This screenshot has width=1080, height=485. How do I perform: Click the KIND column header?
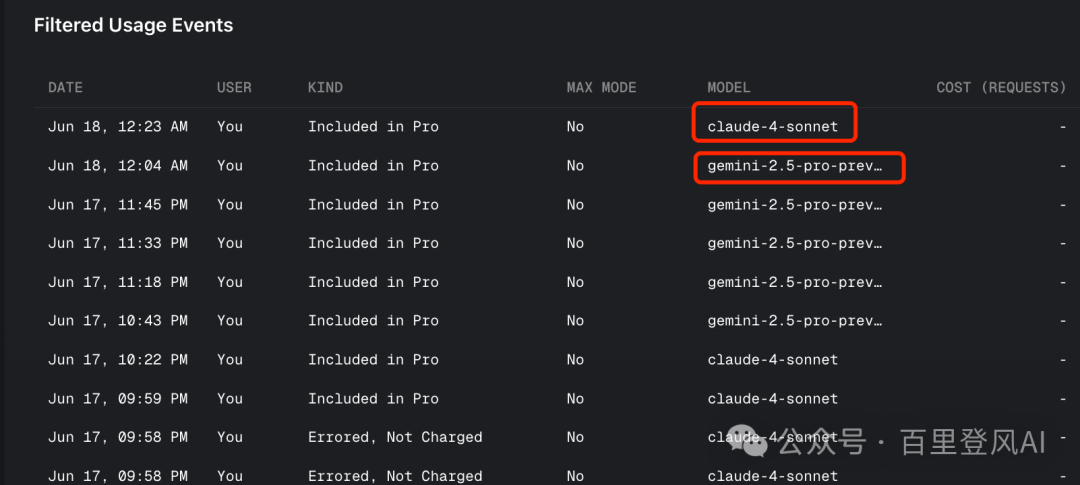pos(325,88)
